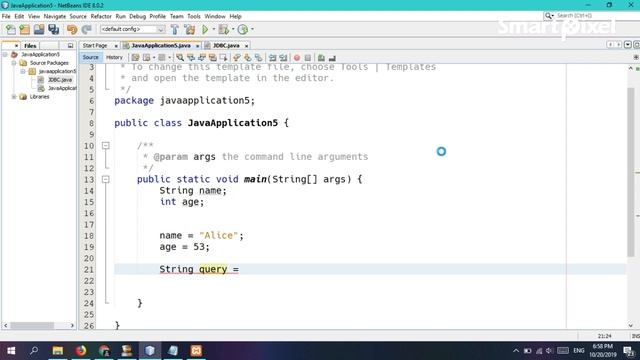Image resolution: width=640 pixels, height=360 pixels.
Task: Click the search magnifier icon at top right
Action: tap(548, 16)
